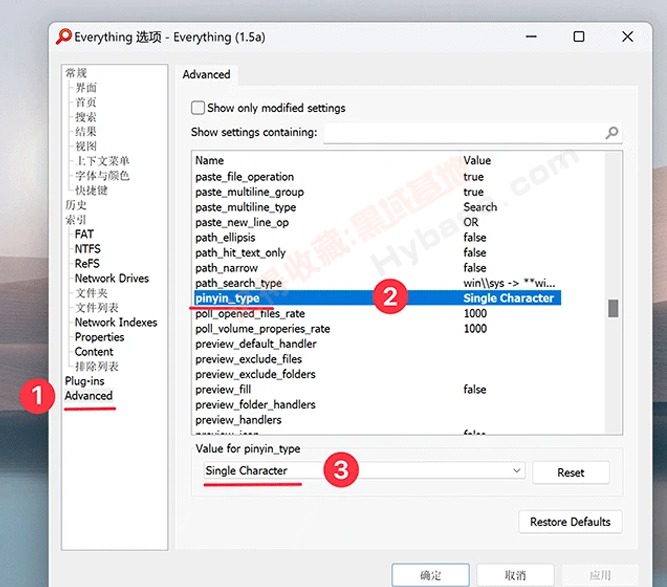Select the preview_exclude_files setting row
Image resolution: width=667 pixels, height=587 pixels.
[378, 359]
